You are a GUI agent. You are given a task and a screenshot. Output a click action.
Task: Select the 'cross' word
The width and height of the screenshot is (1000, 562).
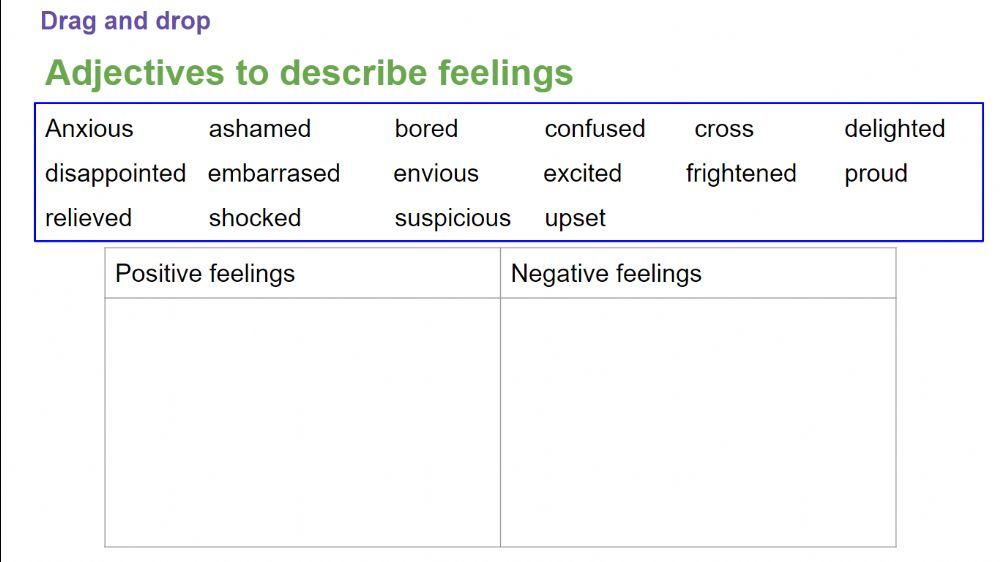(x=723, y=129)
